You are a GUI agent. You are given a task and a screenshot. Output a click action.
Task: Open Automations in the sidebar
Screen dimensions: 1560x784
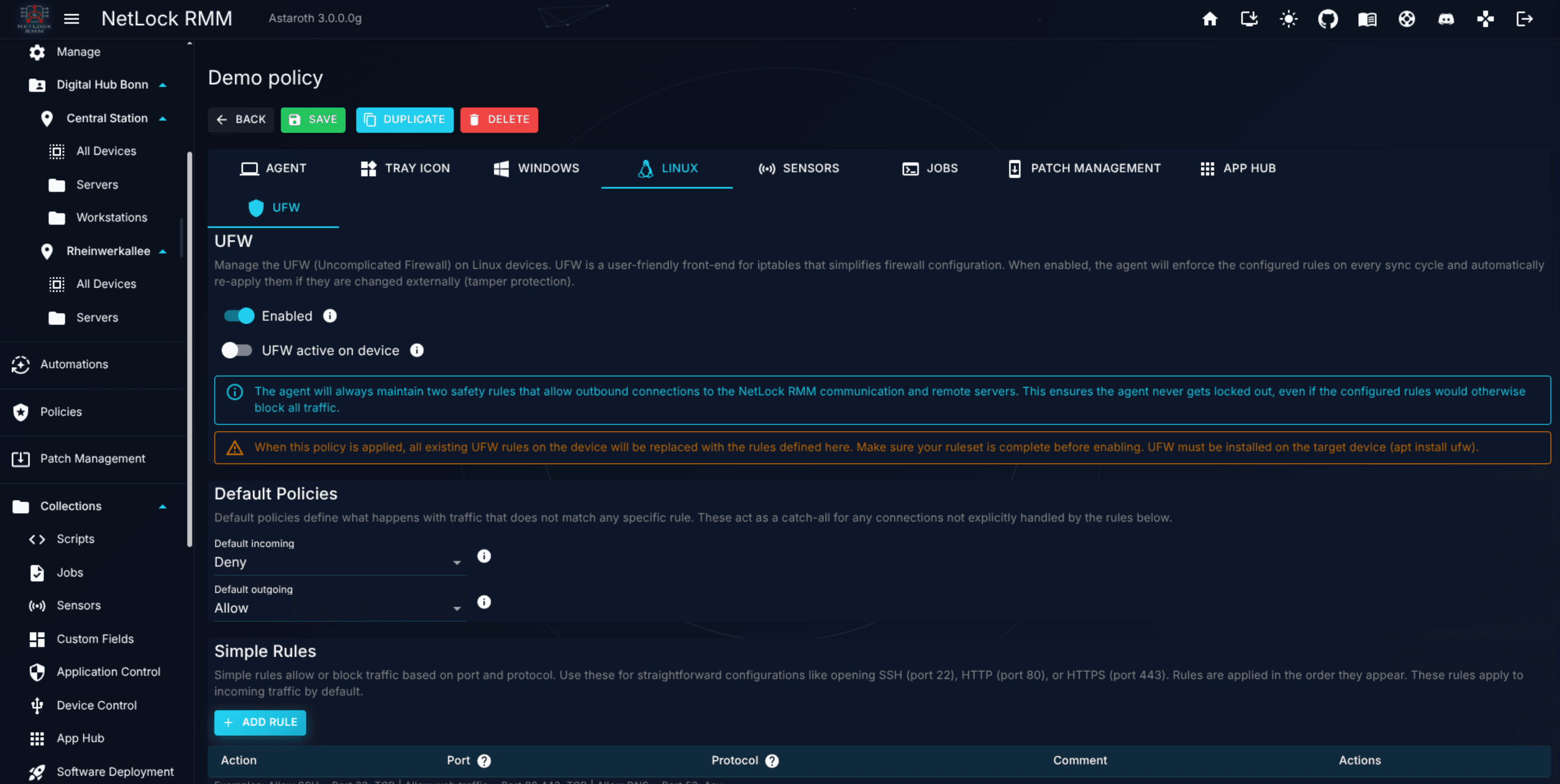(x=74, y=365)
